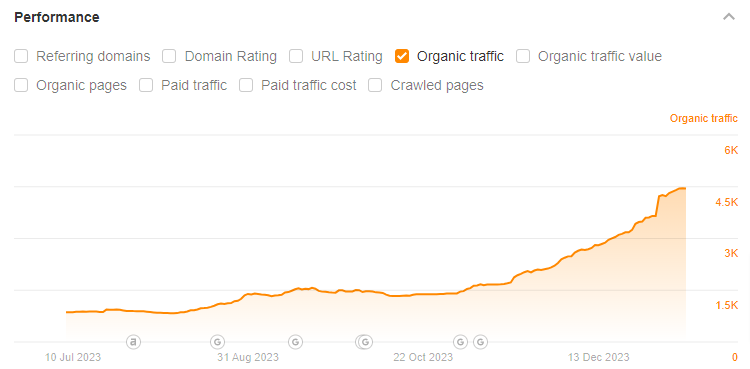Toggle Organic traffic value checkbox

(523, 56)
